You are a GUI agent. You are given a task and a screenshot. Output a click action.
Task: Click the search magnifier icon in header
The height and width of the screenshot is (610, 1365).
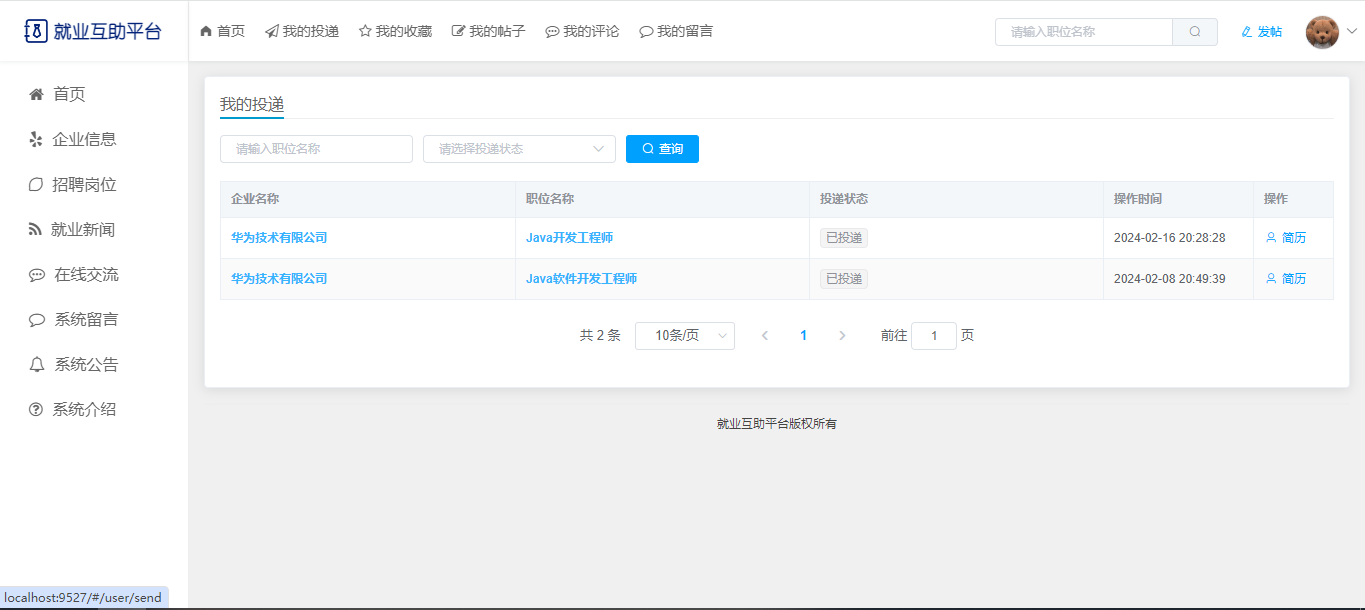click(1194, 32)
